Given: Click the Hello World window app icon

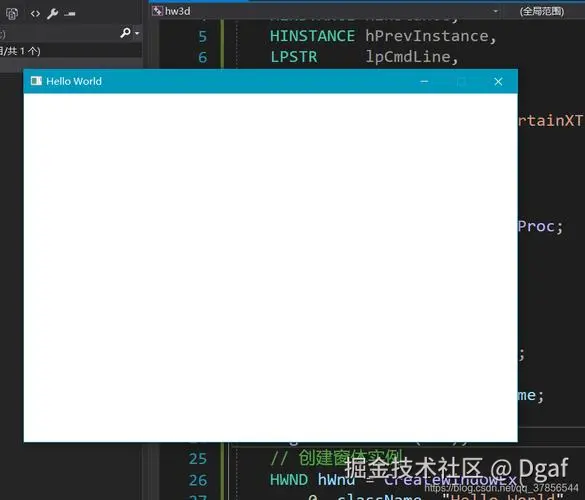Looking at the screenshot, I should [x=36, y=81].
